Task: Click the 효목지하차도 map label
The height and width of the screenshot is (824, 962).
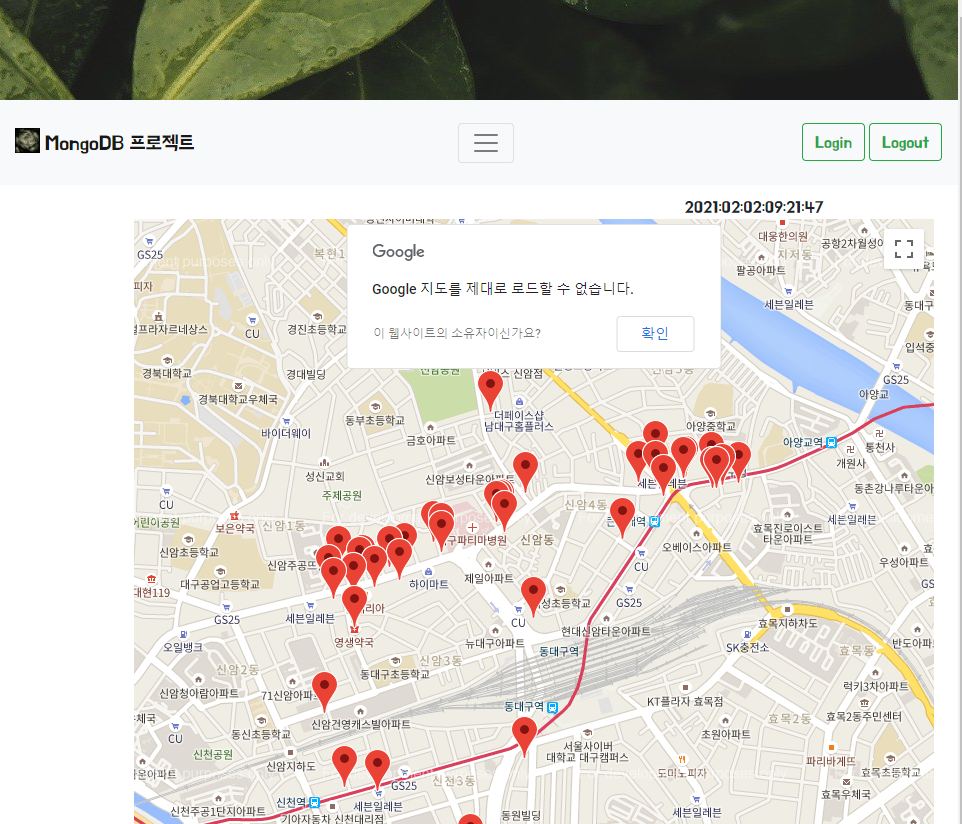Action: [788, 623]
